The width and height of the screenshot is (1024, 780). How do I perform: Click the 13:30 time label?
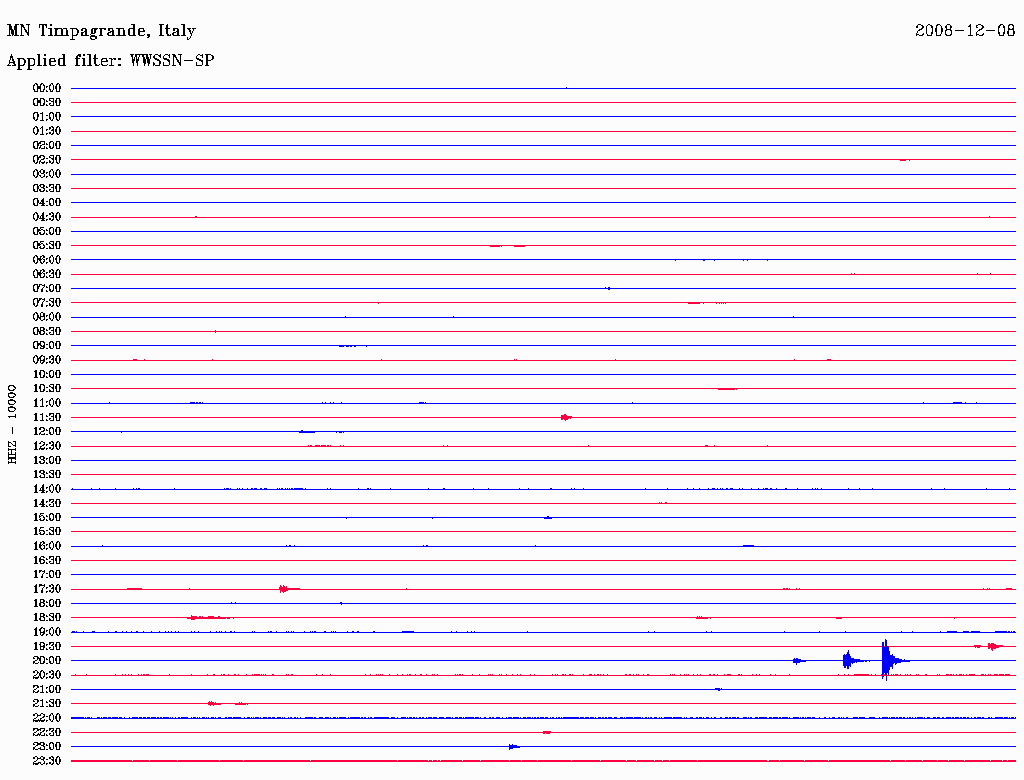[x=47, y=475]
